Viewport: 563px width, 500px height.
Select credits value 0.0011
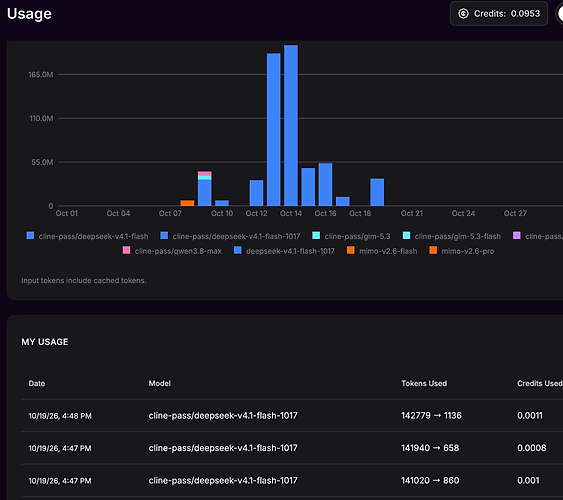(x=530, y=416)
